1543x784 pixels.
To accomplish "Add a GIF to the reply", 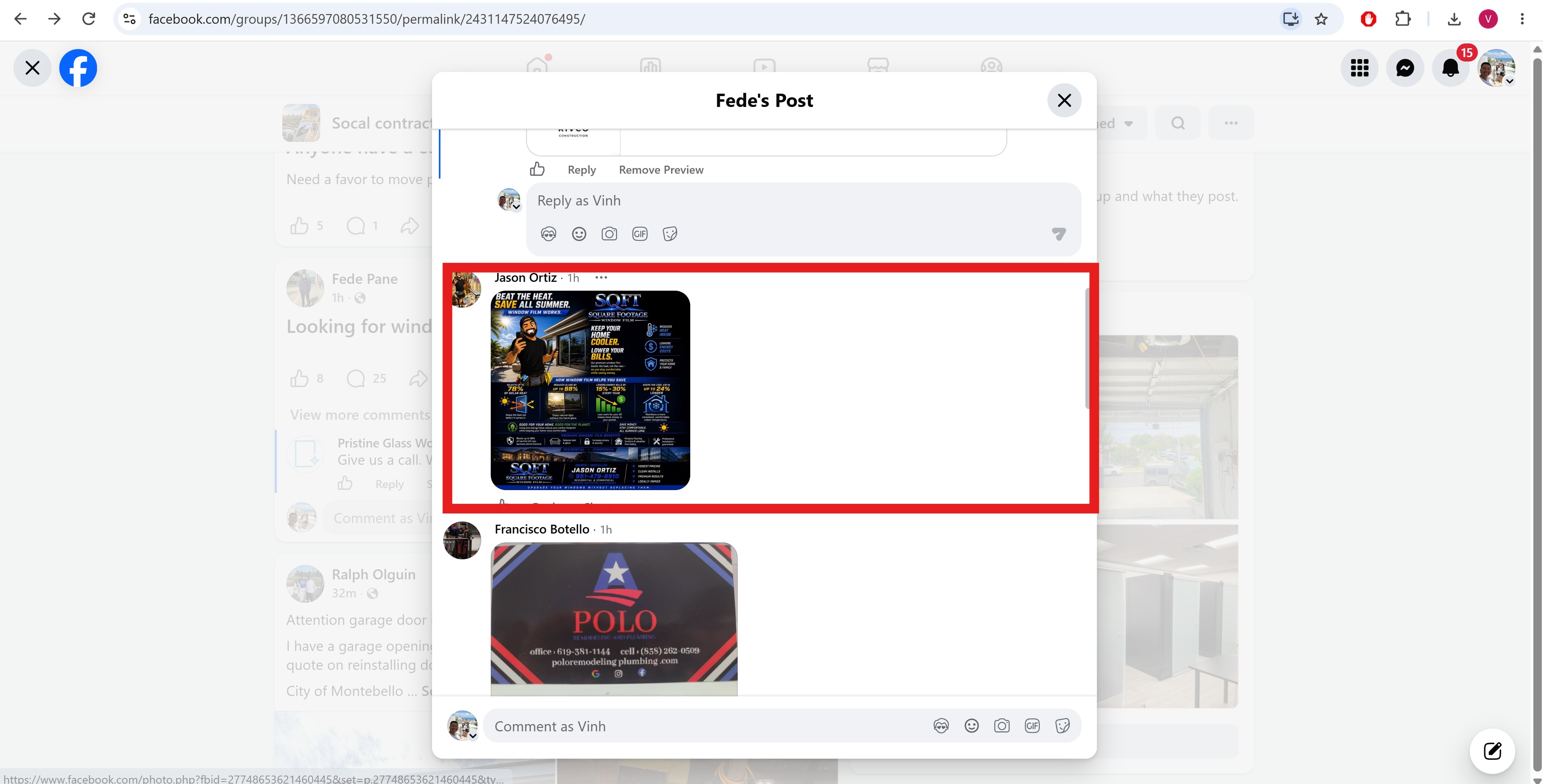I will pos(640,234).
